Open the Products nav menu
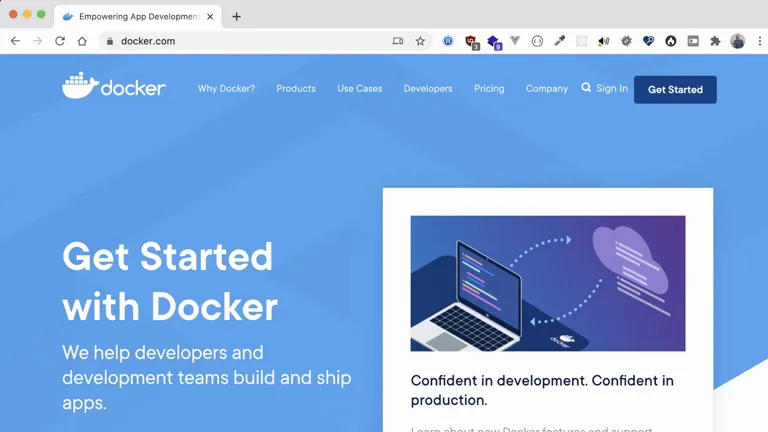768x432 pixels. click(x=296, y=89)
